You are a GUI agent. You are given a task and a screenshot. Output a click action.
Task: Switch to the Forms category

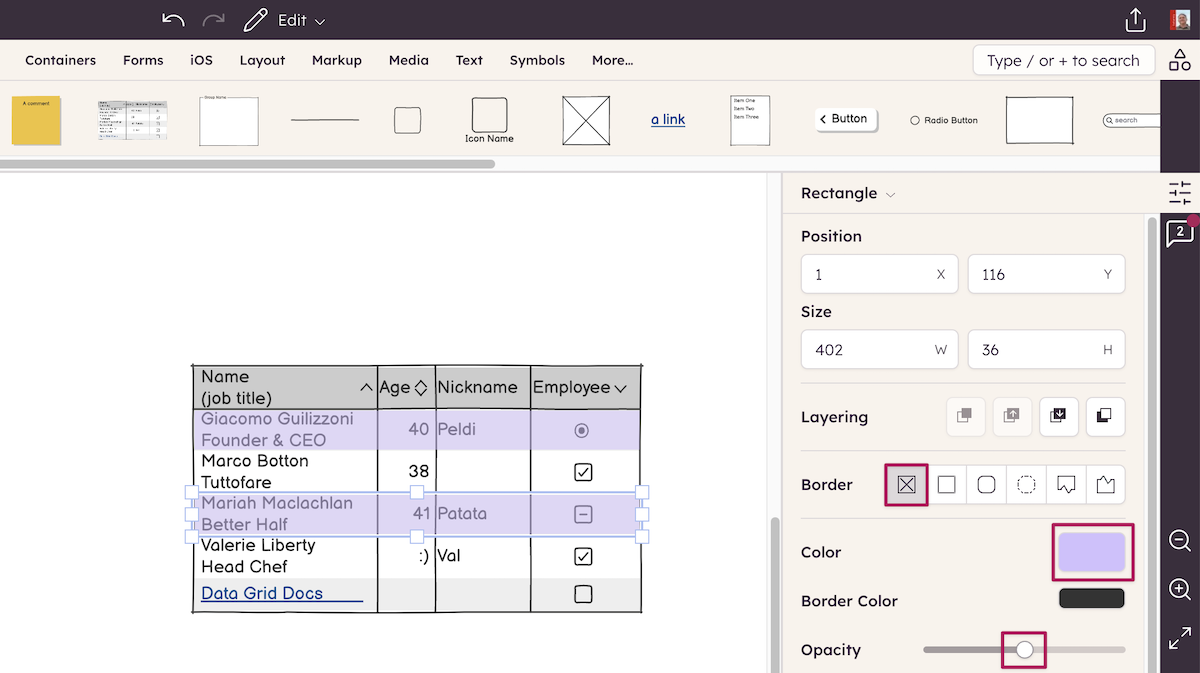[x=143, y=60]
